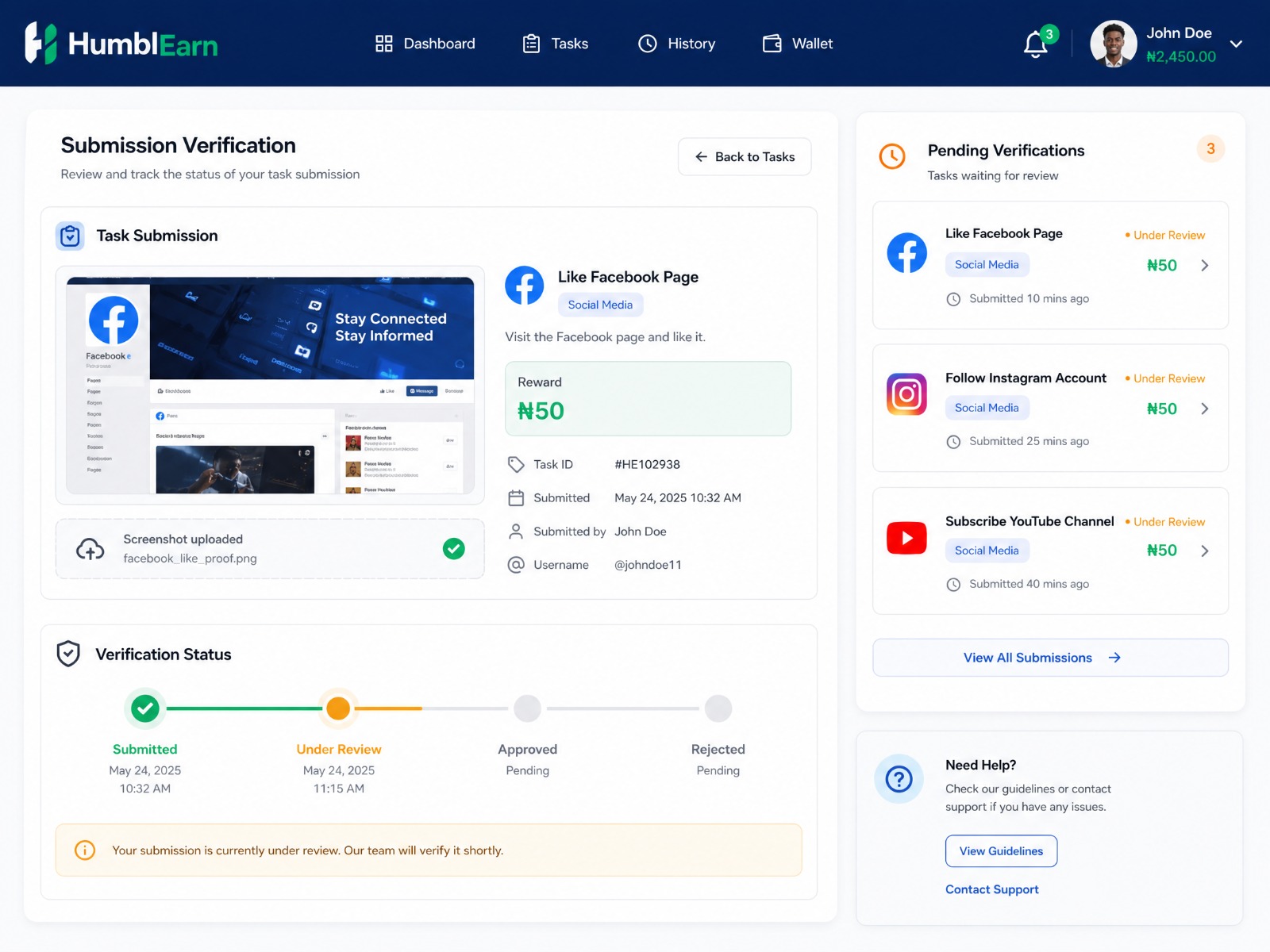Image resolution: width=1270 pixels, height=952 pixels.
Task: Click John Doe's profile avatar
Action: [1114, 44]
